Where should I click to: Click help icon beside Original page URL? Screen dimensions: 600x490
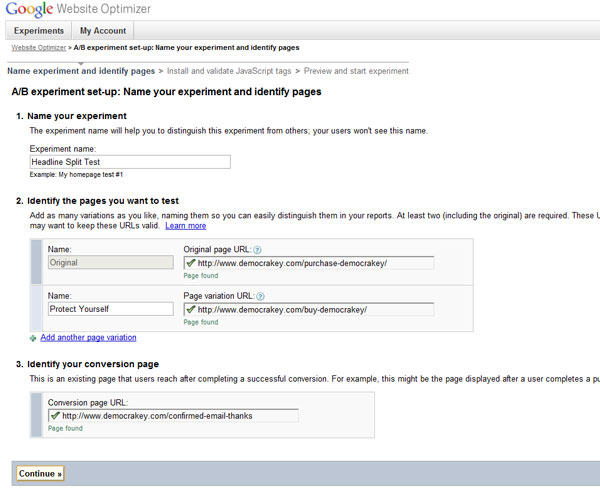click(258, 250)
